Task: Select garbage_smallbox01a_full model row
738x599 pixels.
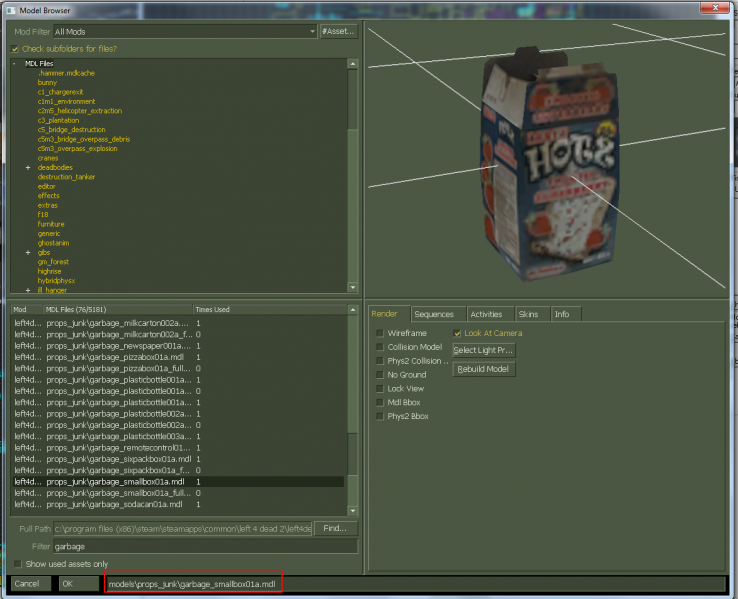Action: tap(178, 493)
